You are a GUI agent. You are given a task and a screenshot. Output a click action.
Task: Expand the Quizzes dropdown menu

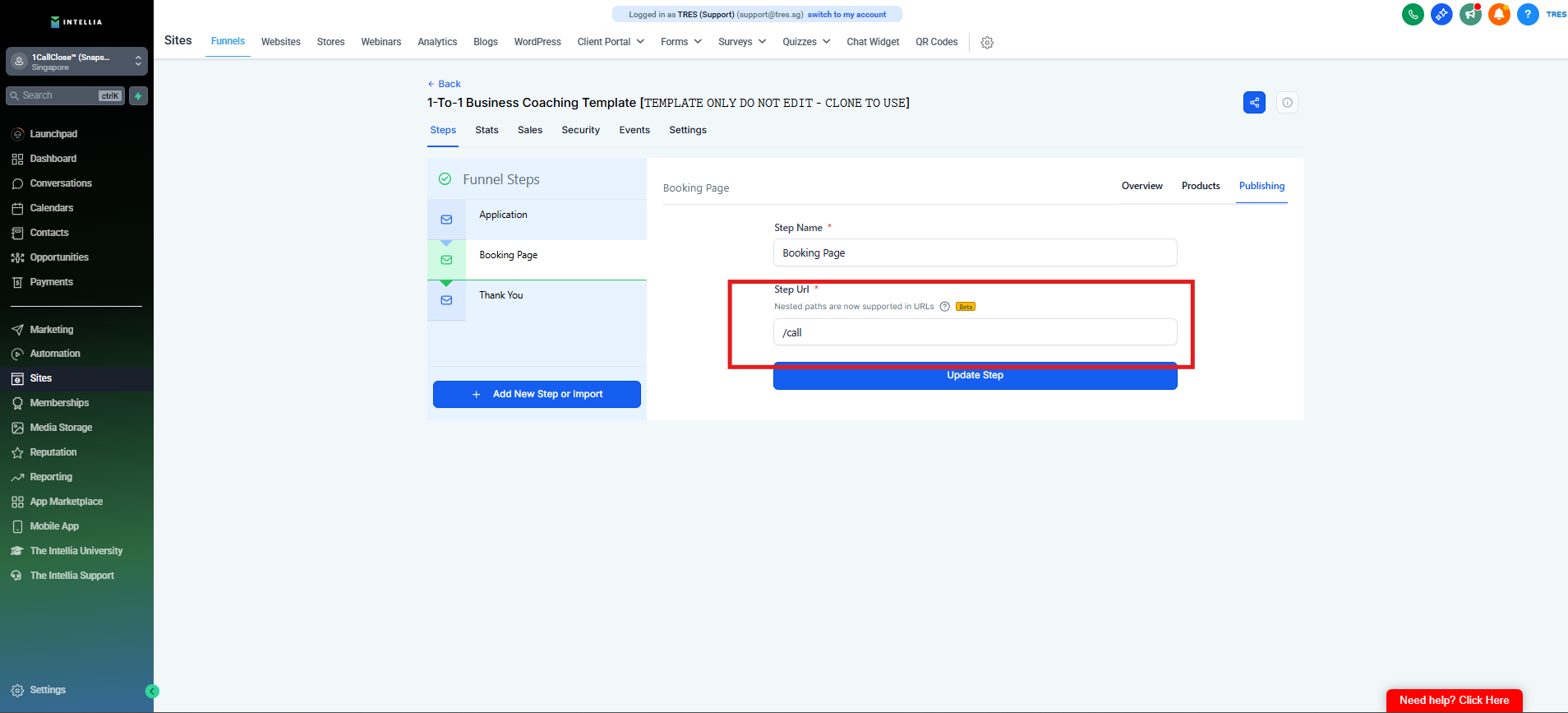pyautogui.click(x=806, y=42)
